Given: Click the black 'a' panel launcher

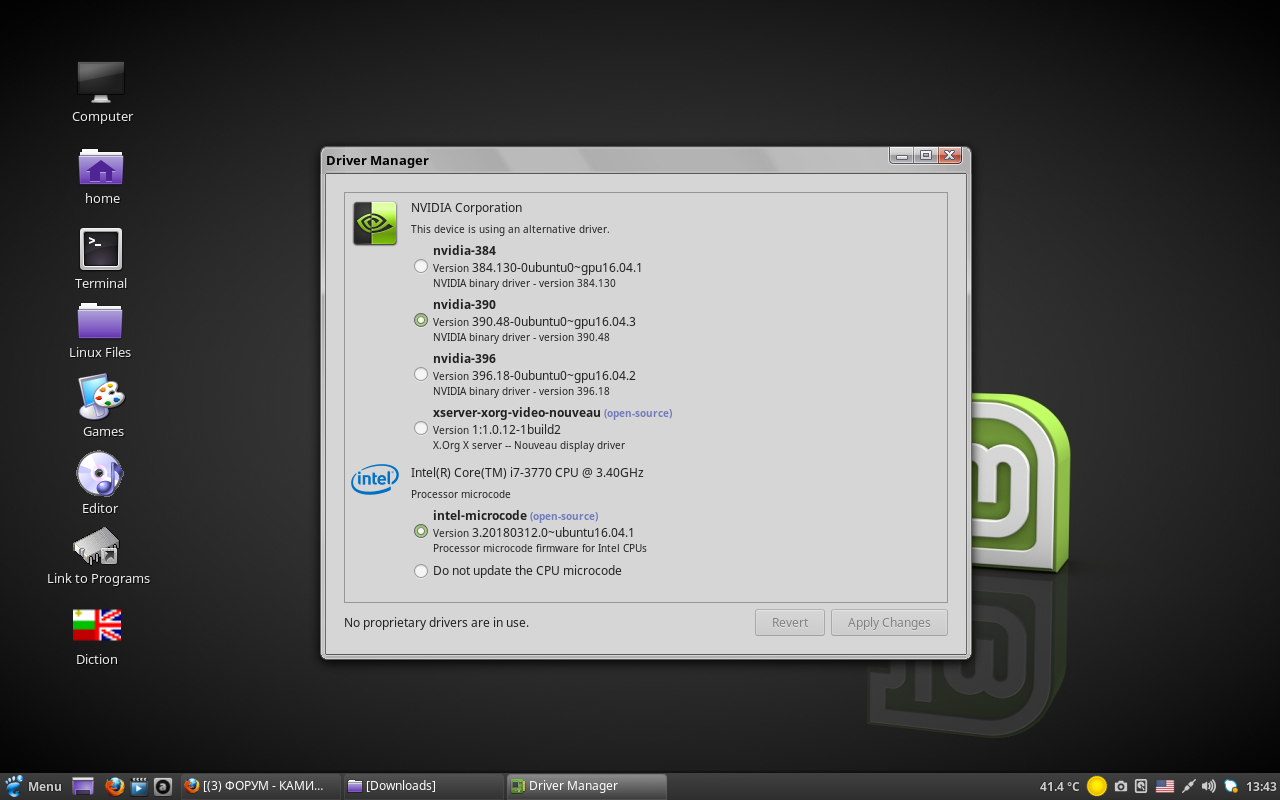Looking at the screenshot, I should 163,786.
